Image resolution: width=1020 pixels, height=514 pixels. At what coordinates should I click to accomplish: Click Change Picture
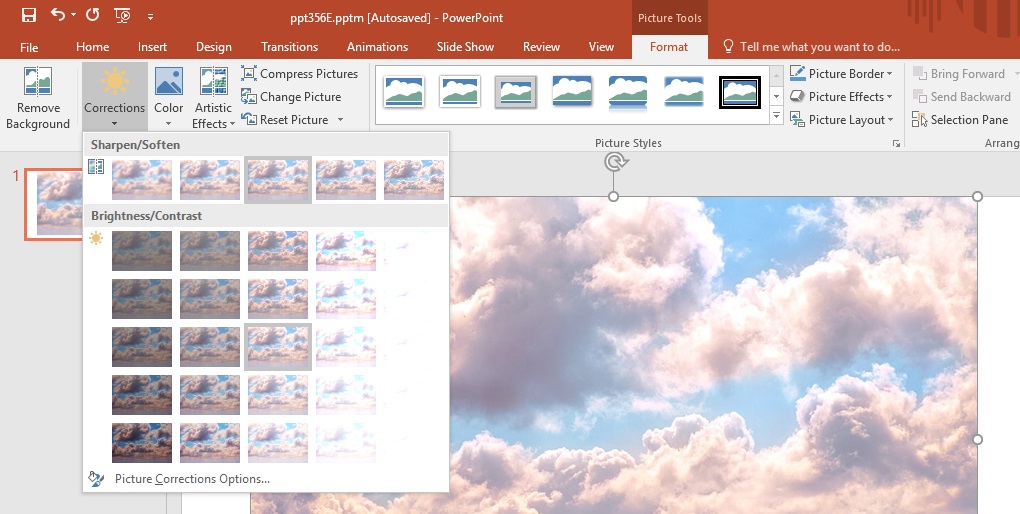click(x=291, y=97)
